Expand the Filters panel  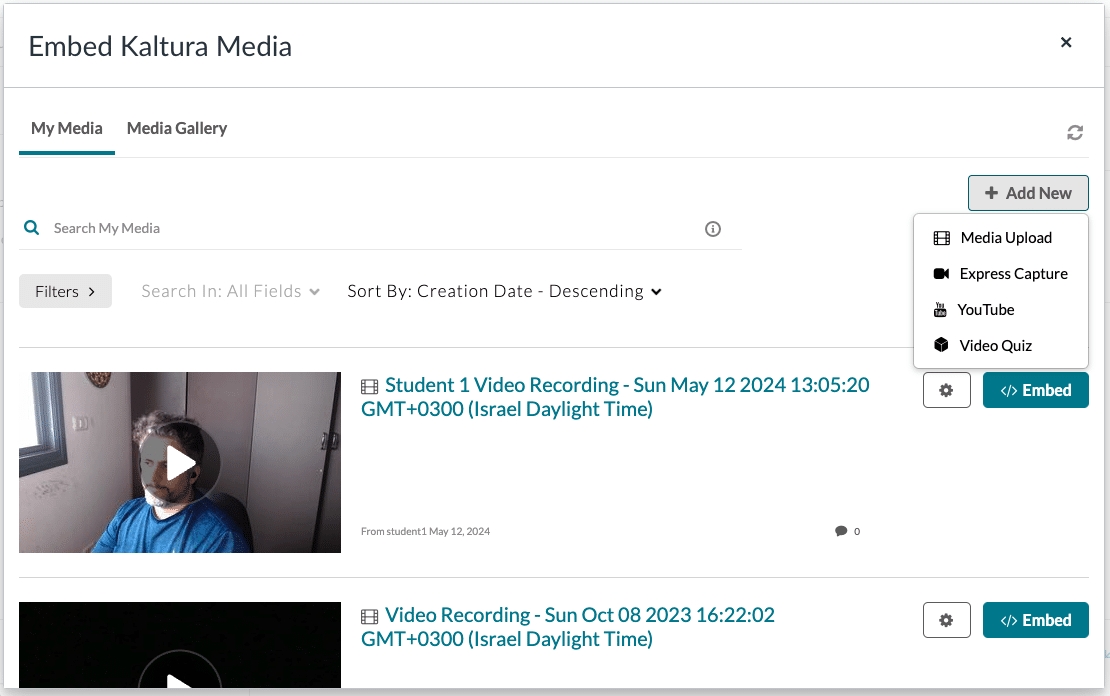coord(65,292)
